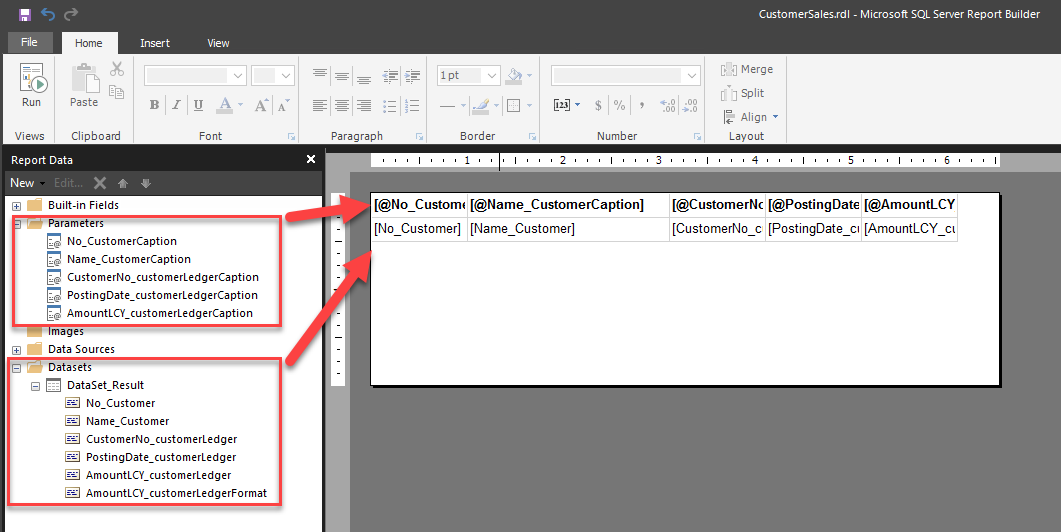Open the font name combo box

195,76
